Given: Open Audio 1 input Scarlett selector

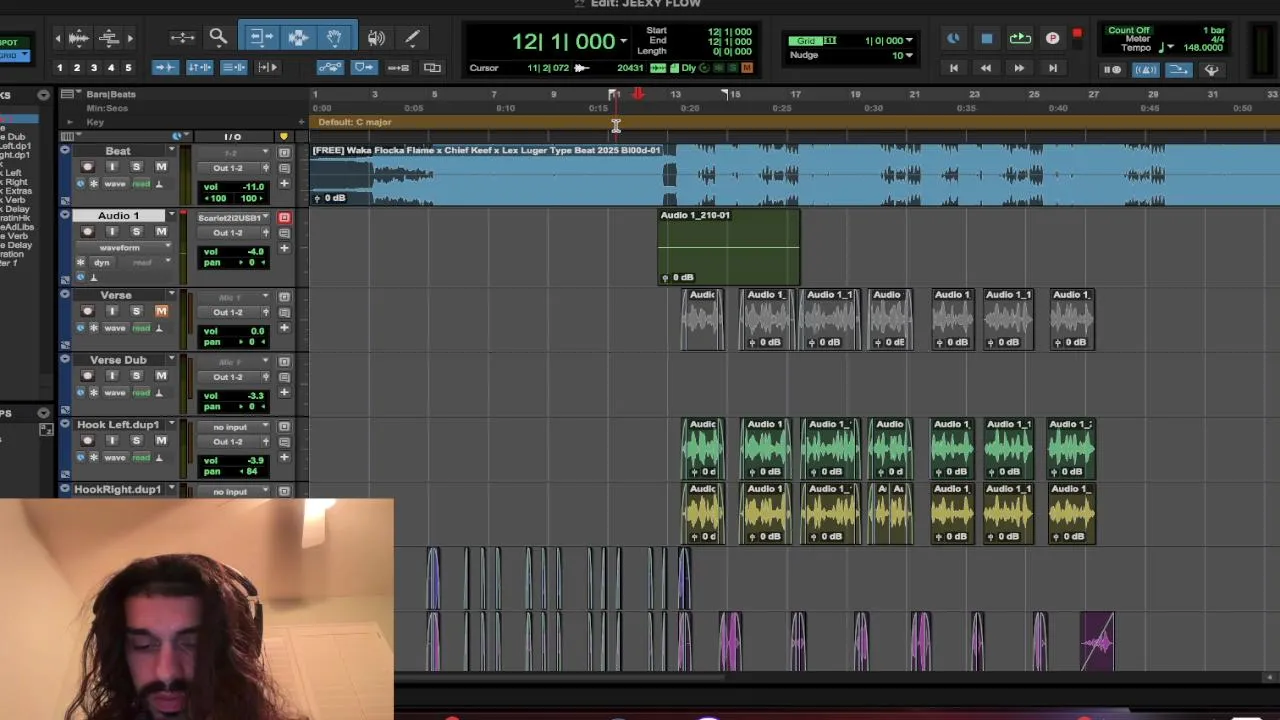Looking at the screenshot, I should click(233, 218).
